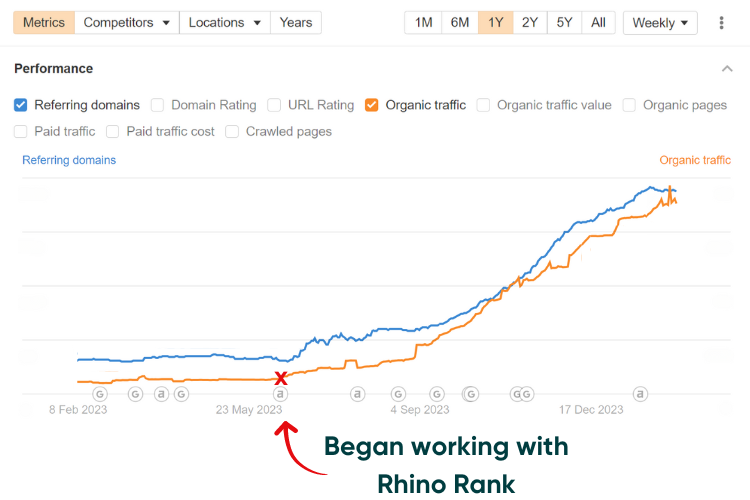This screenshot has width=750, height=500.
Task: Click the 17 Dec 2023 date label
Action: pyautogui.click(x=591, y=410)
